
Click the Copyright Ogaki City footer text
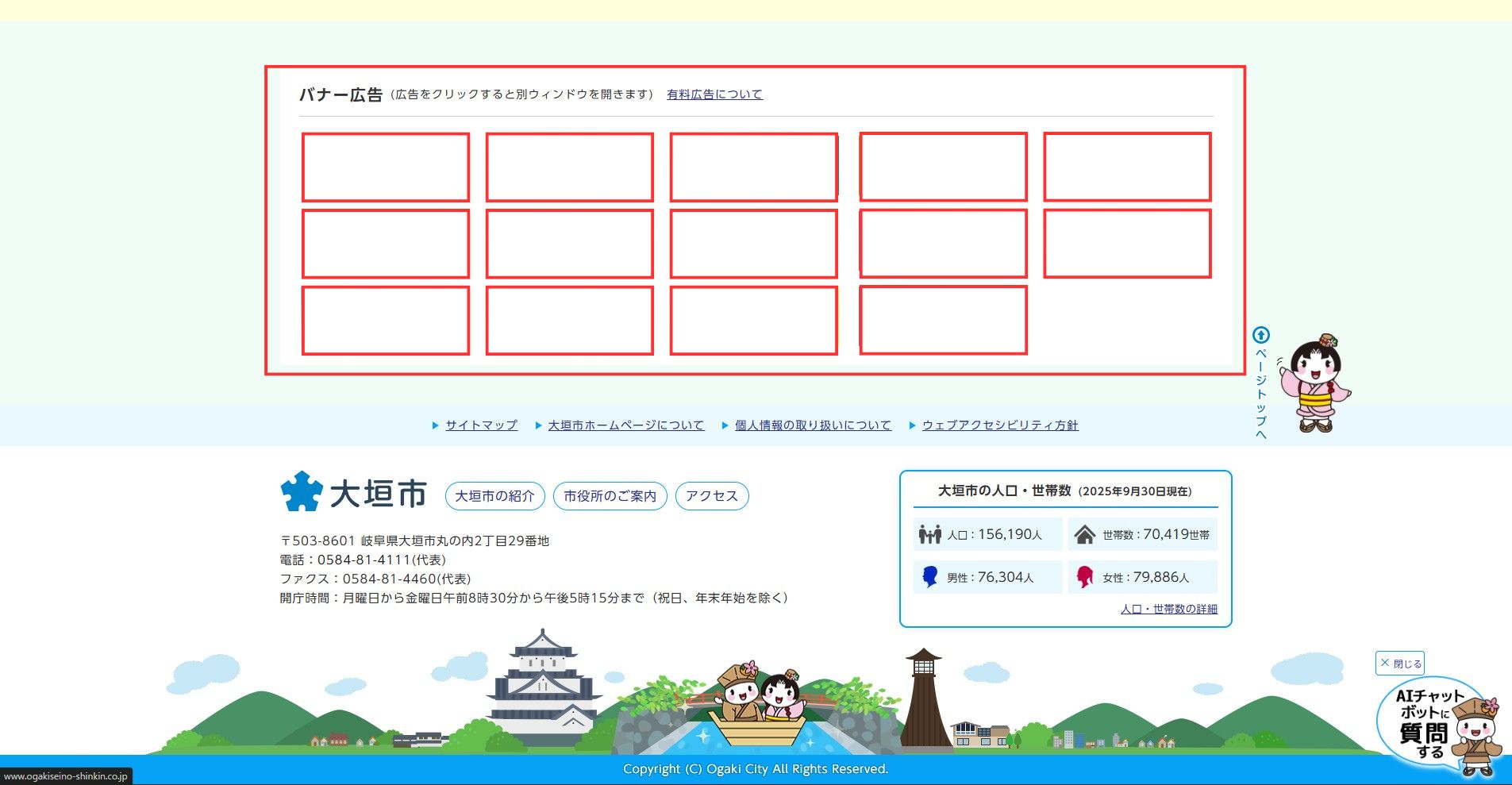(756, 769)
